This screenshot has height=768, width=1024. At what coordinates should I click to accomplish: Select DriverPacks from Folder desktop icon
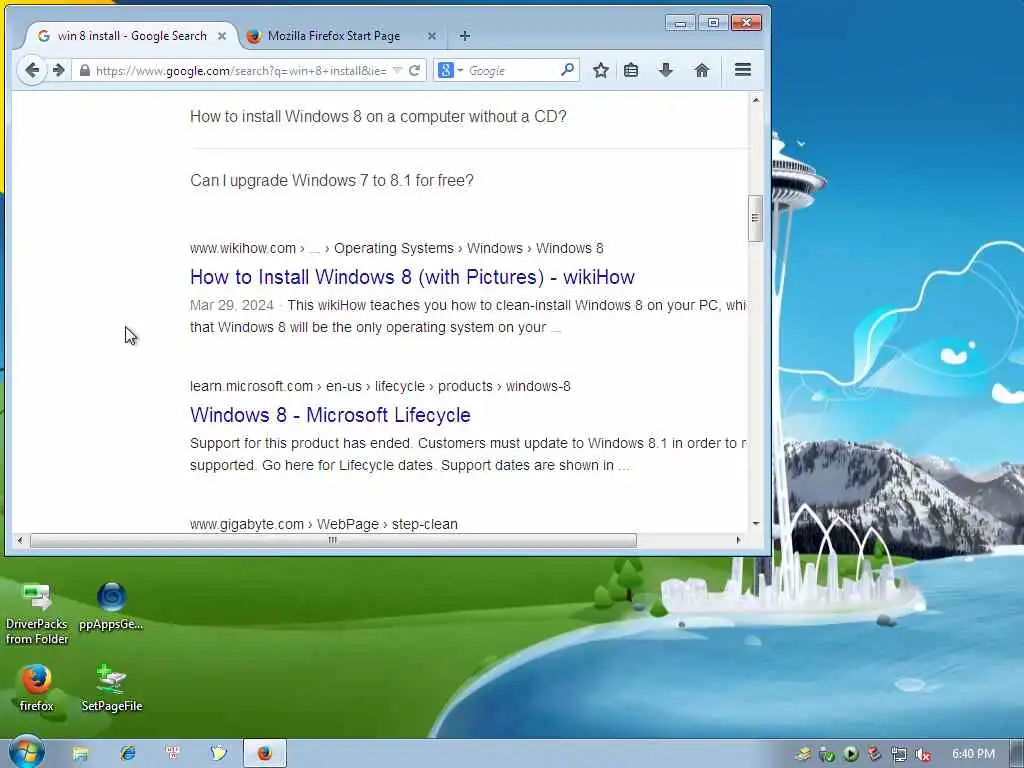pyautogui.click(x=37, y=614)
